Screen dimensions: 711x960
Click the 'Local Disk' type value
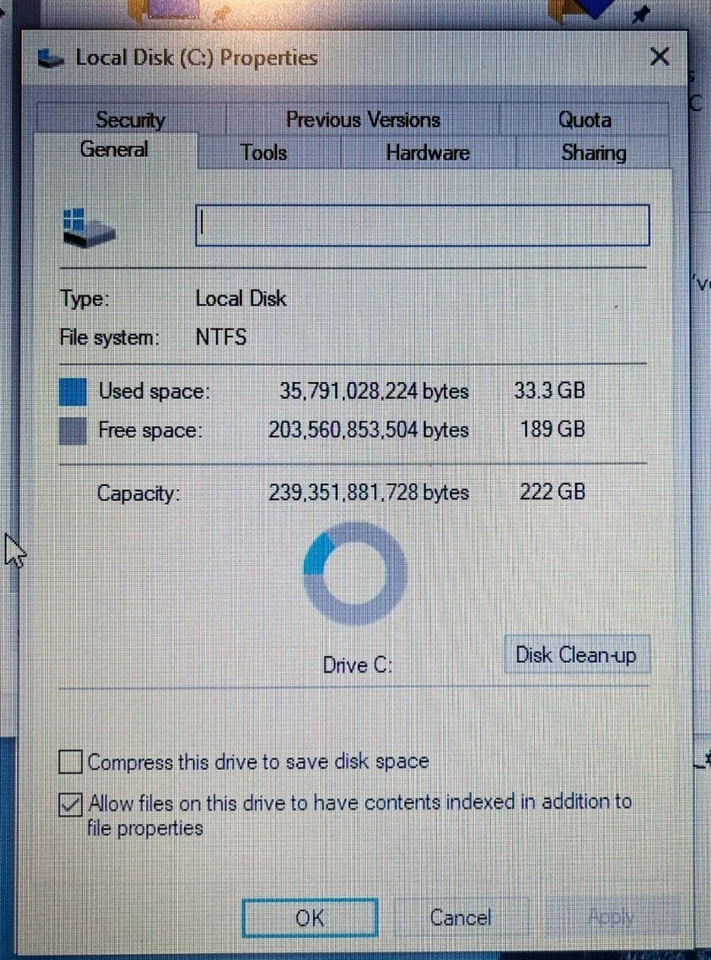tap(241, 298)
